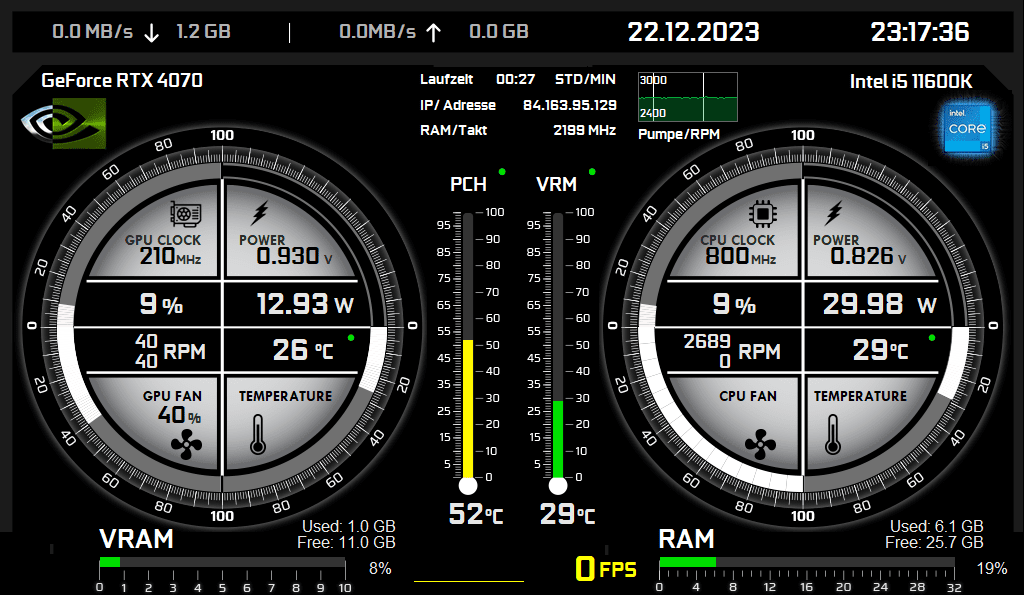Click the Laufzeit value 00:27

[x=515, y=80]
